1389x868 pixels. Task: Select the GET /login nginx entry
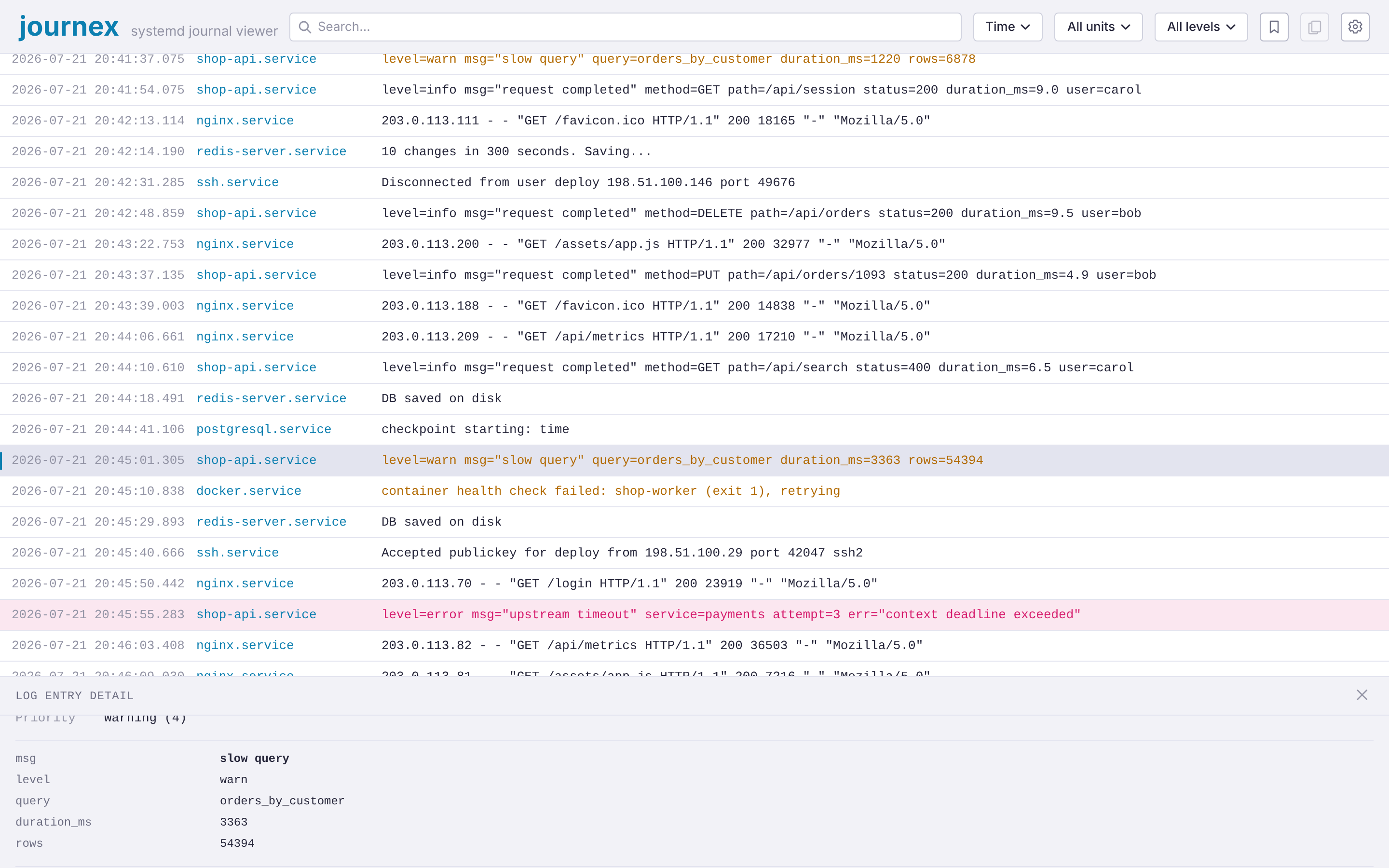tap(694, 584)
